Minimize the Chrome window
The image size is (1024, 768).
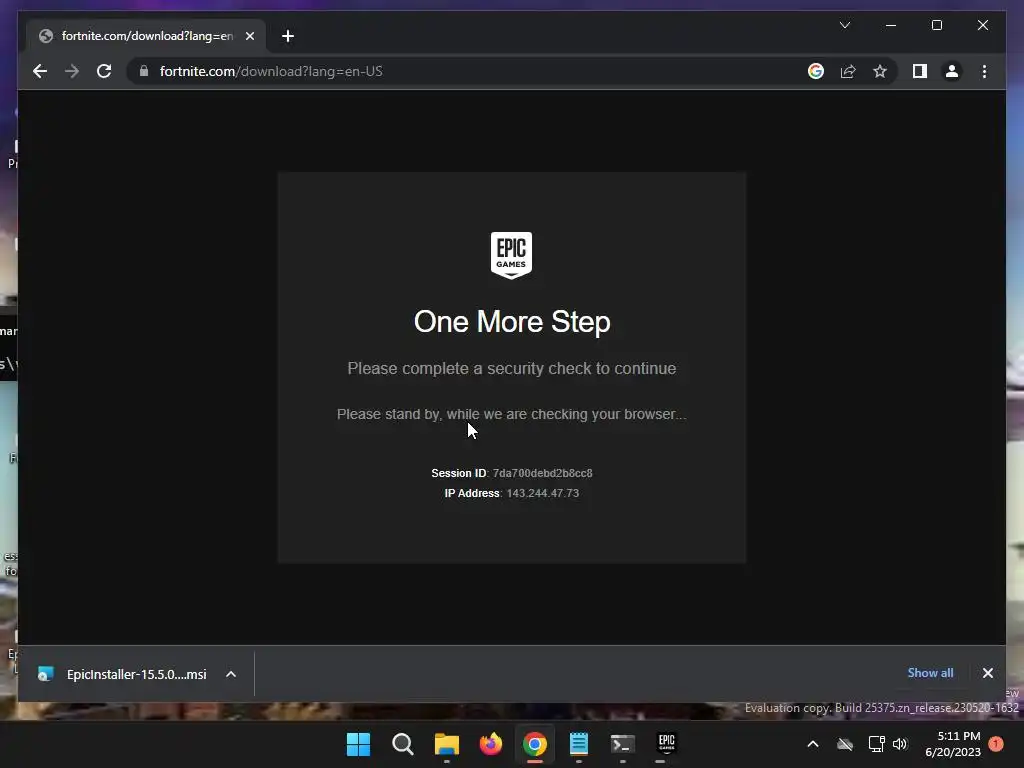(x=891, y=25)
